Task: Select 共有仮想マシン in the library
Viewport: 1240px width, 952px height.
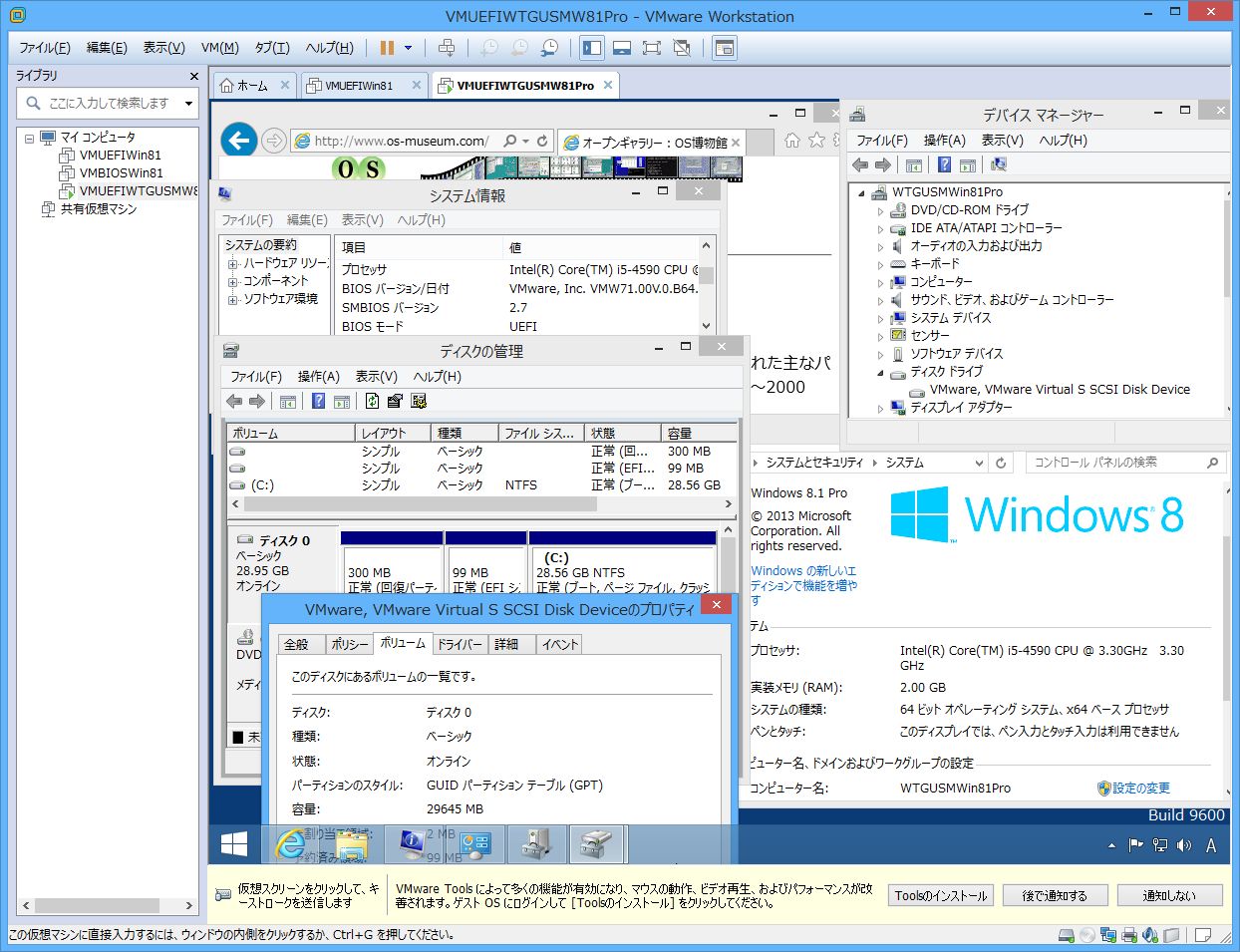Action: click(99, 208)
